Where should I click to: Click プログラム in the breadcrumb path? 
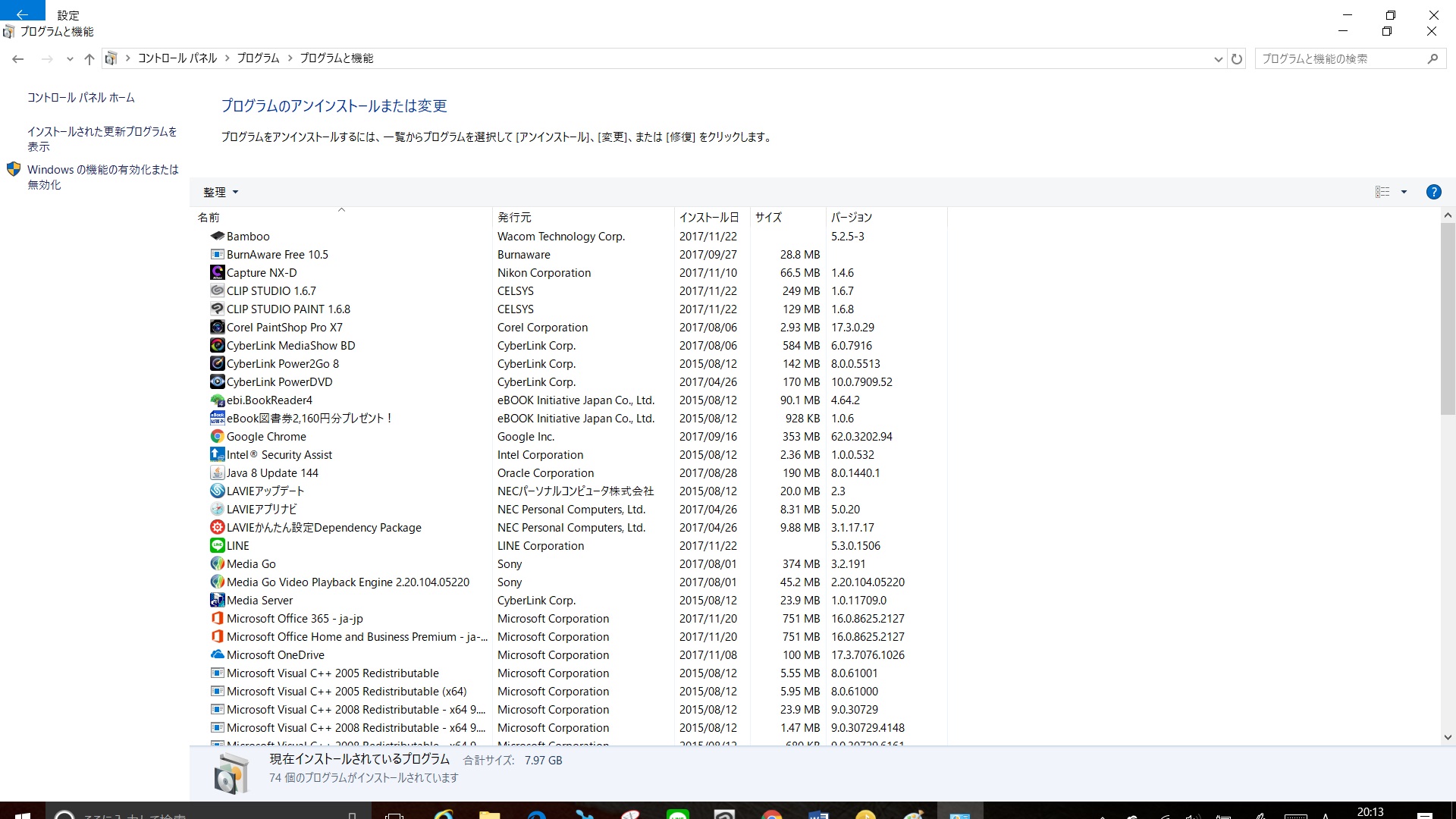pos(258,58)
